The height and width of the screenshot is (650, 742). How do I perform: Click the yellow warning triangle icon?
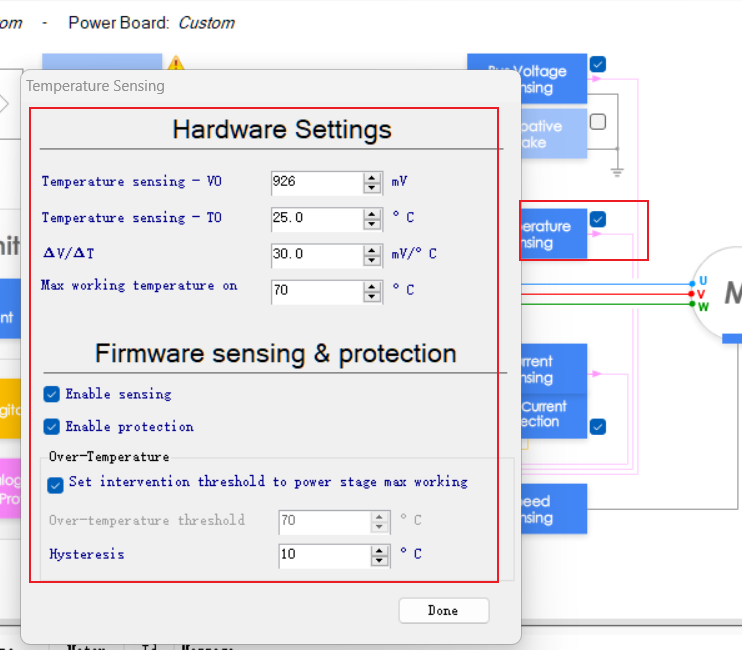pyautogui.click(x=176, y=63)
